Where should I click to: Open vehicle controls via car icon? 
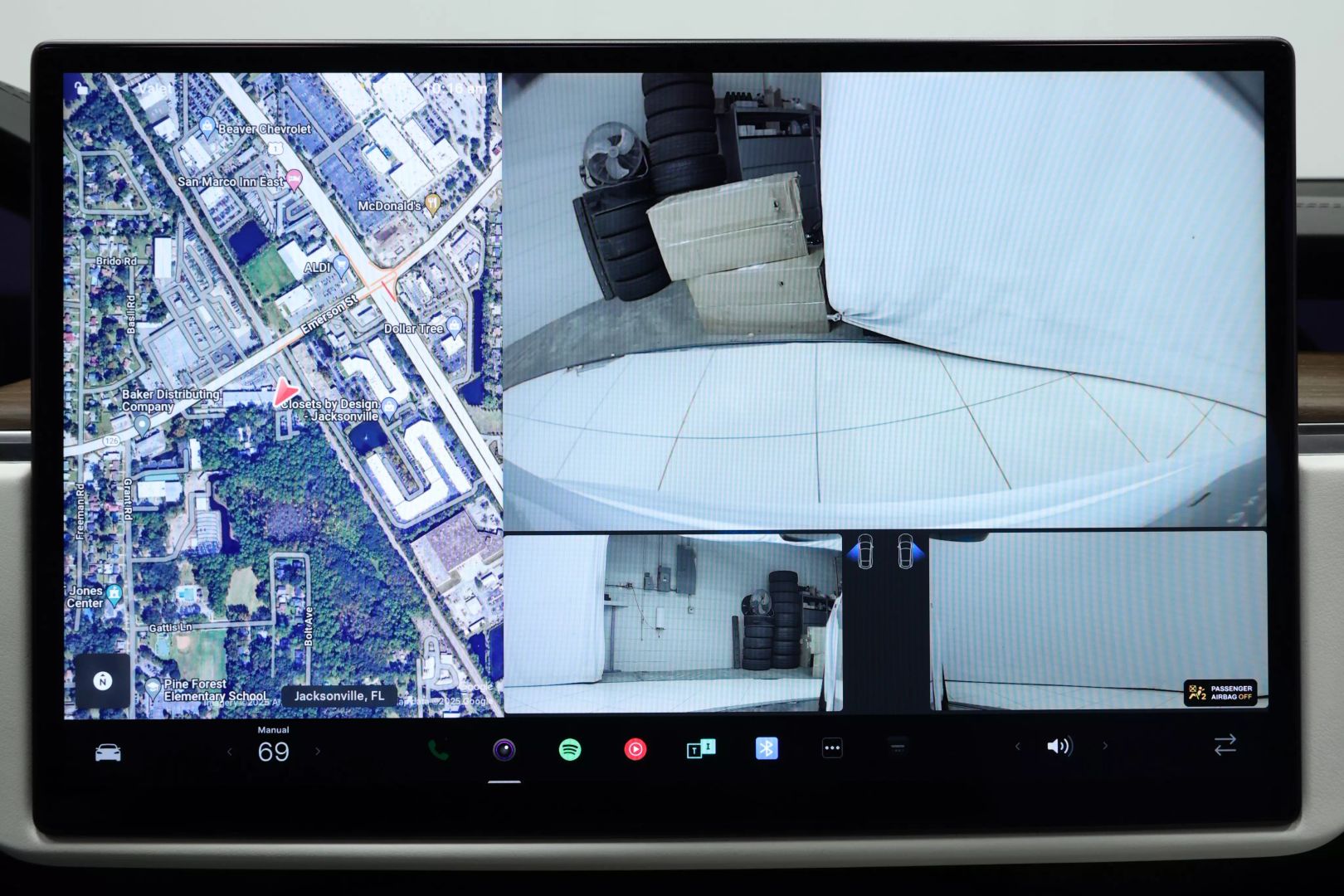108,752
